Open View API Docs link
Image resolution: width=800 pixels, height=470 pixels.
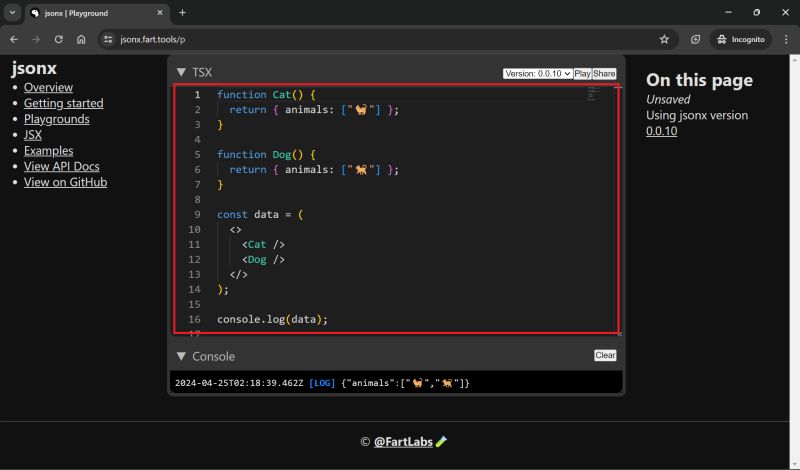coord(62,166)
